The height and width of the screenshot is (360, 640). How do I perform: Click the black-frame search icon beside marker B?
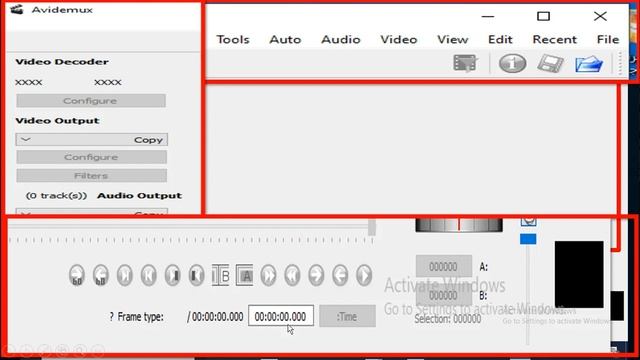coord(196,275)
